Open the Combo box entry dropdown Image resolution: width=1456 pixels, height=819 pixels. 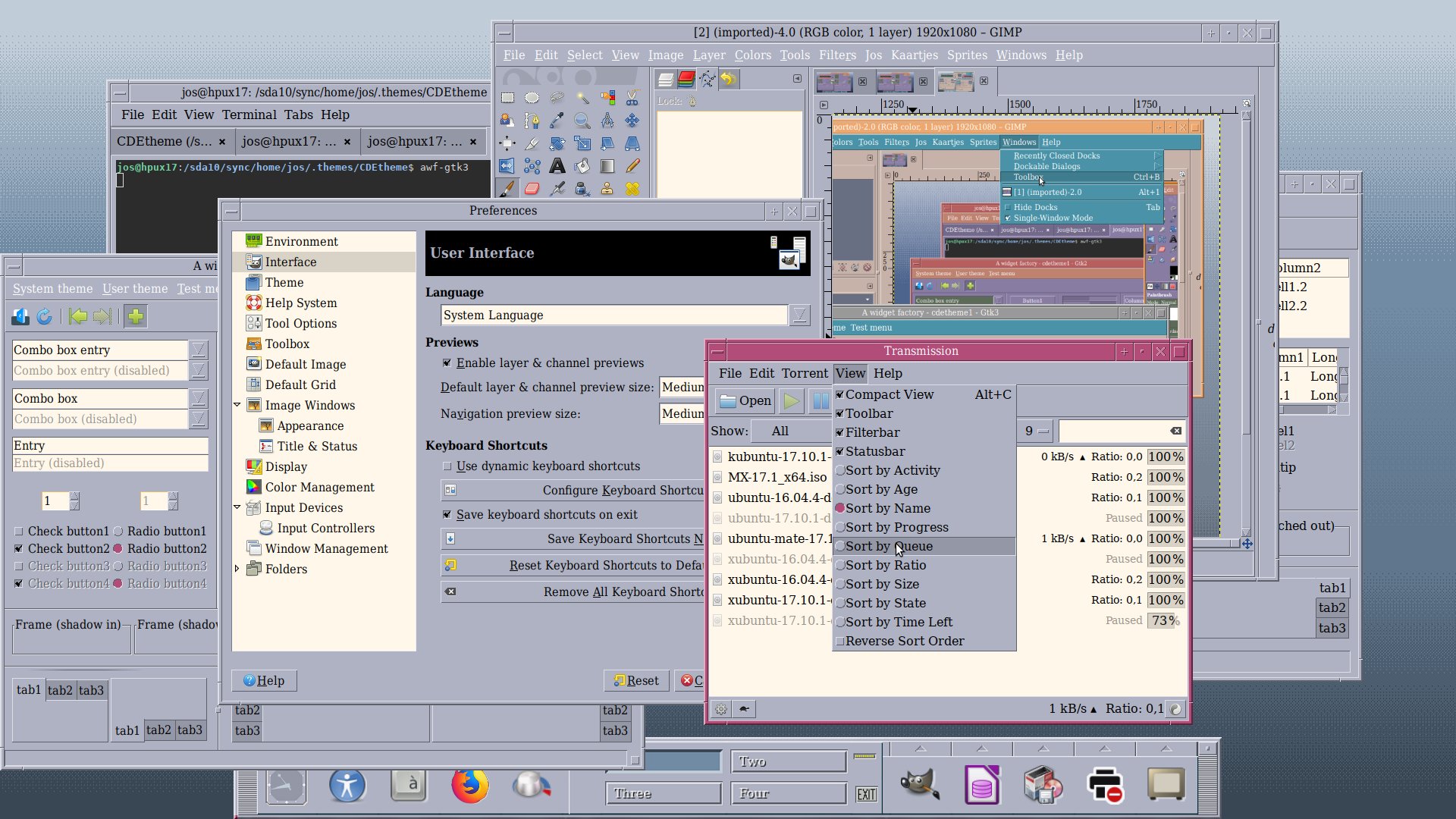pyautogui.click(x=198, y=350)
